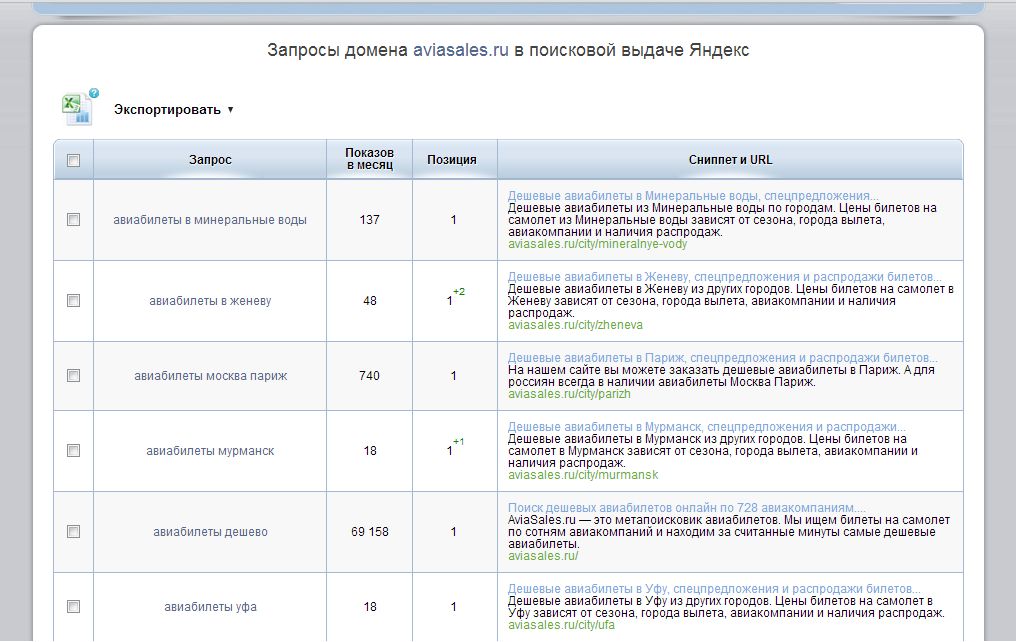Tick the checkbox for авиабилеты дешево
1016x642 pixels.
pyautogui.click(x=73, y=531)
